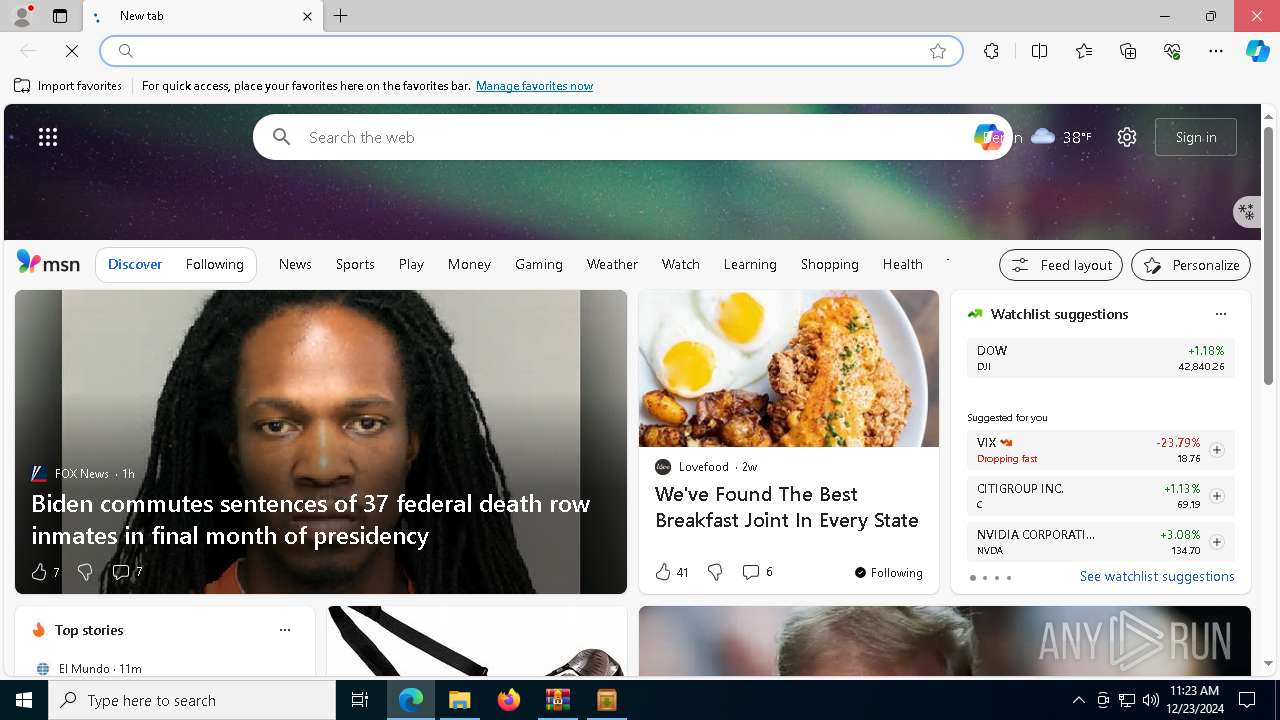
Task: Add NVIDIA Corporation to watchlist
Action: coord(1216,542)
